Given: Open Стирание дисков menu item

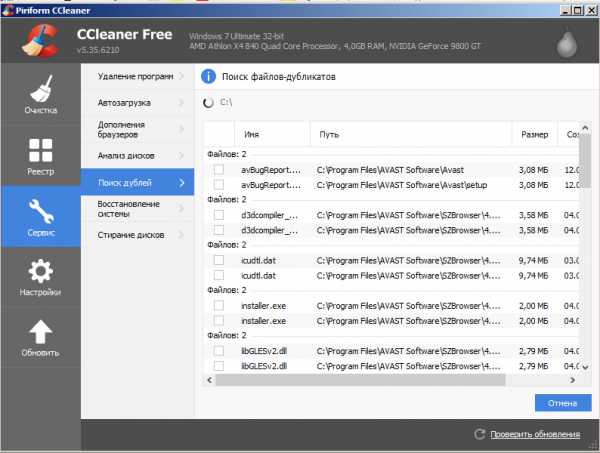Looking at the screenshot, I should (138, 235).
